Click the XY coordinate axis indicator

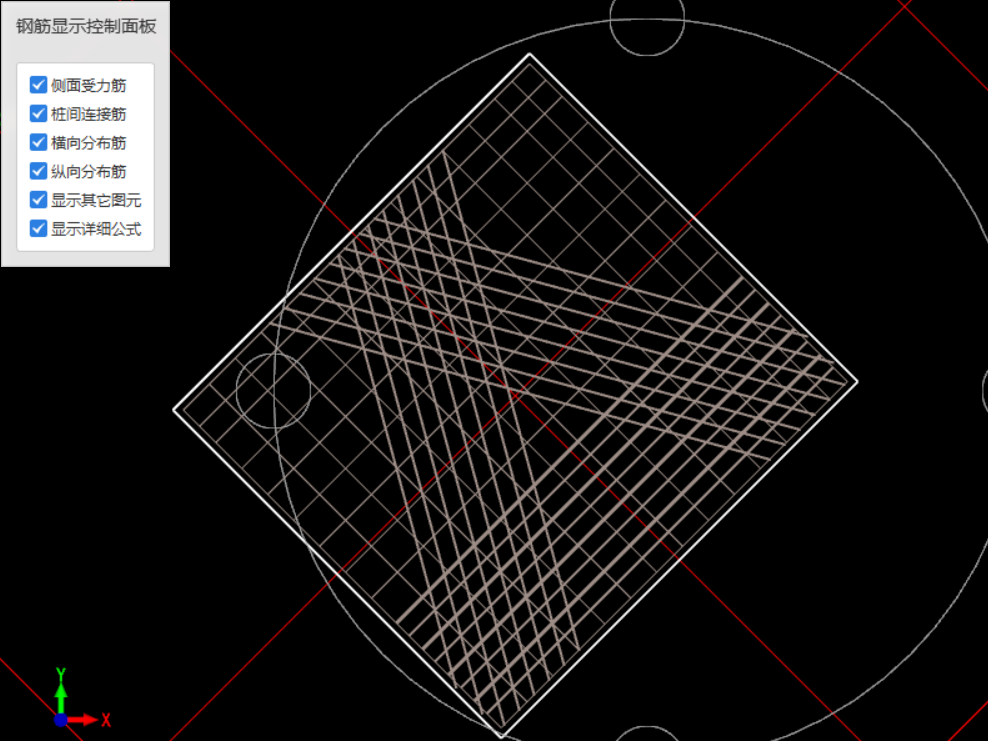pos(81,698)
